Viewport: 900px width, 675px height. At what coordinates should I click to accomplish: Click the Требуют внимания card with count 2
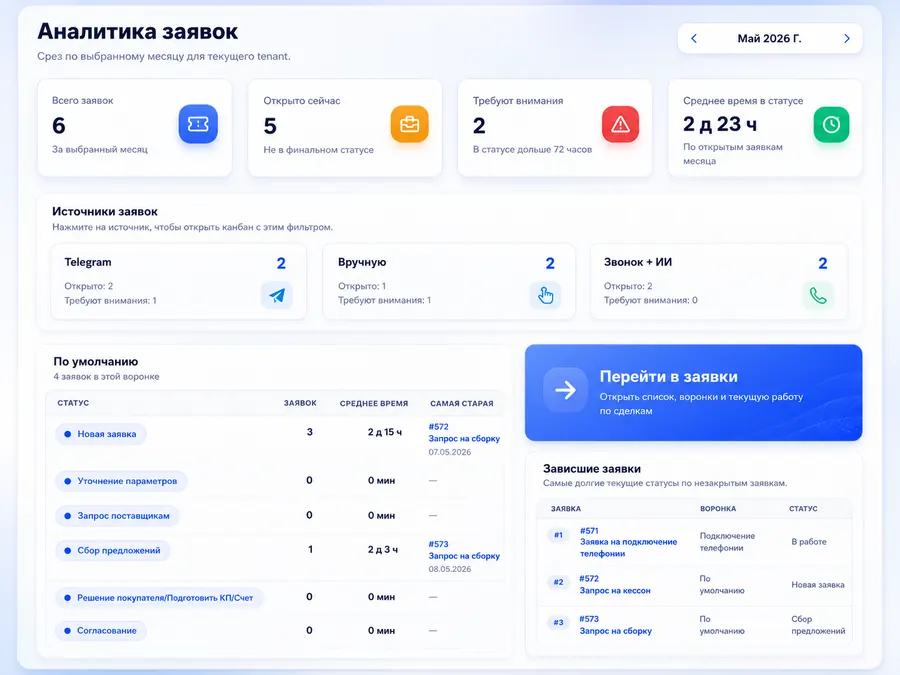point(555,127)
